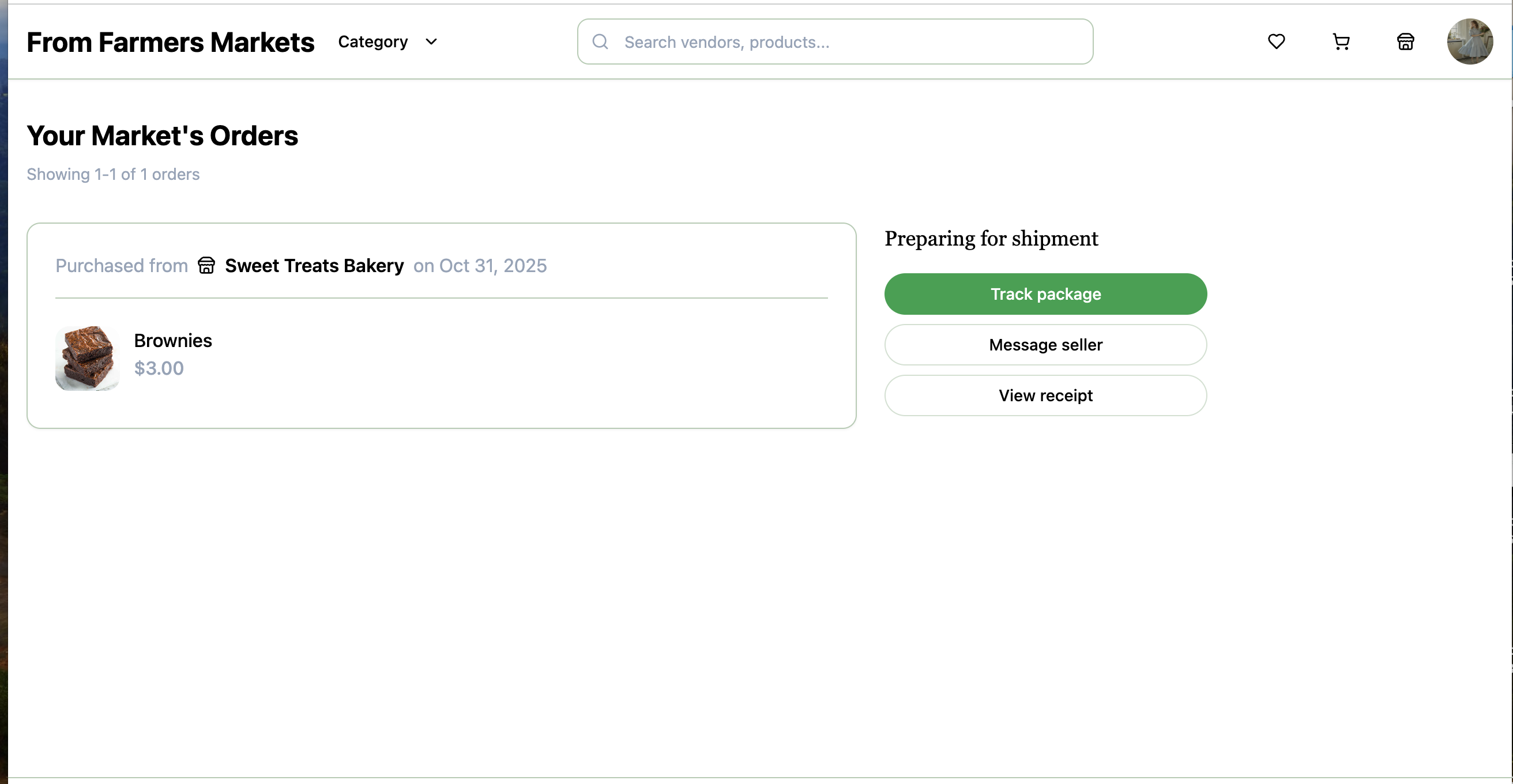Open the favorites heart icon
This screenshot has height=784, width=1513.
pos(1275,42)
